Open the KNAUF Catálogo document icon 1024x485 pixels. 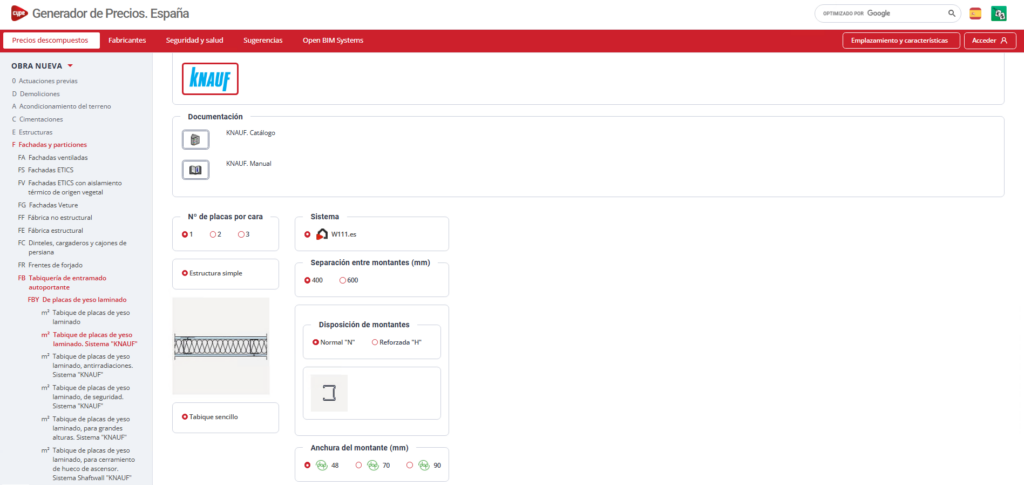196,139
